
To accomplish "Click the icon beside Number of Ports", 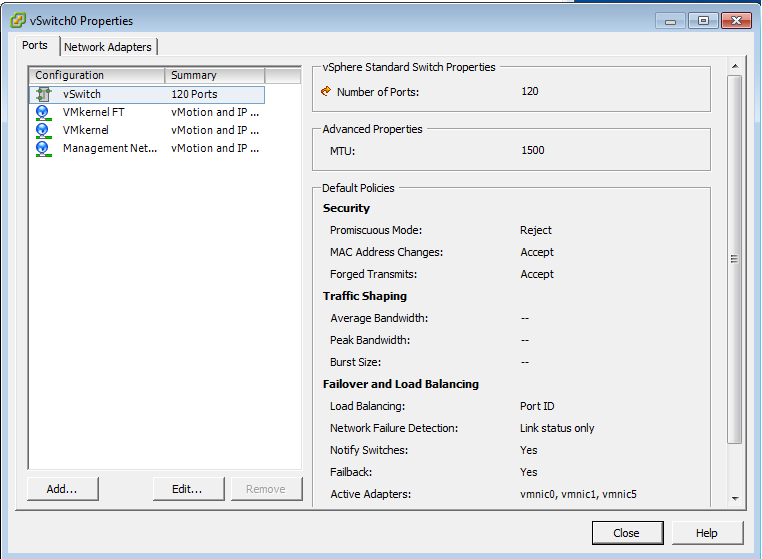I will [x=326, y=91].
